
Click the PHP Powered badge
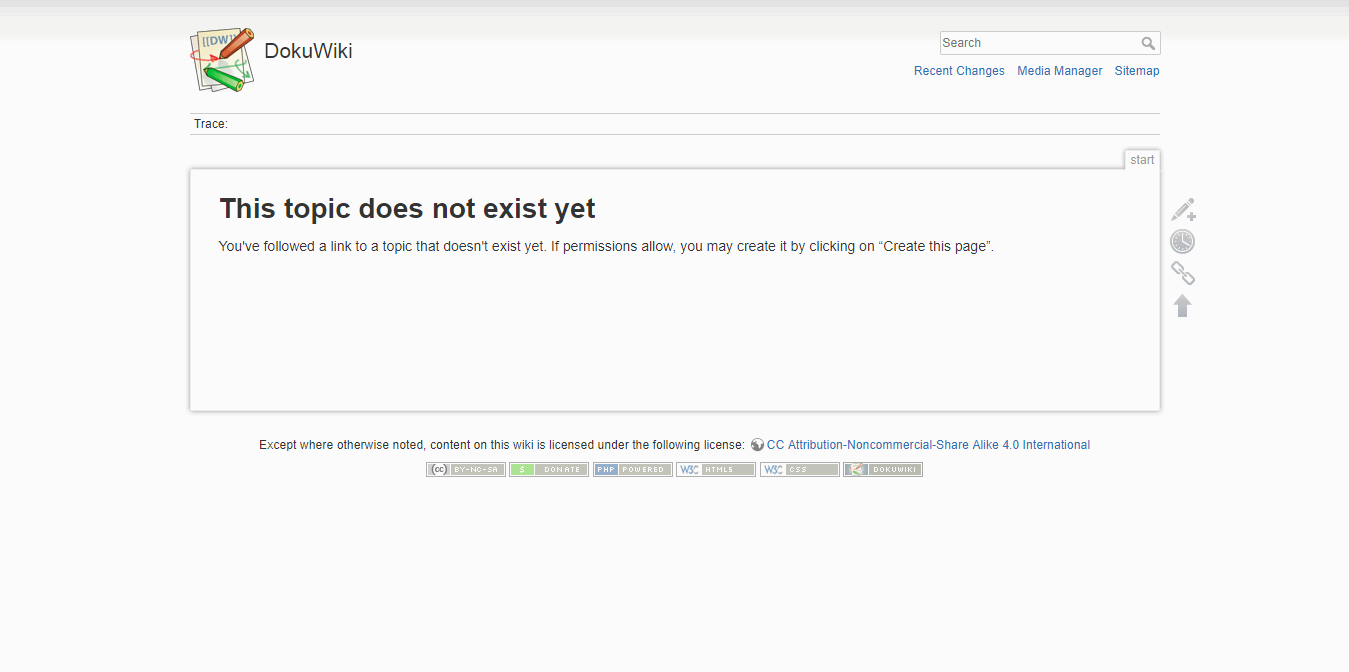(x=633, y=469)
